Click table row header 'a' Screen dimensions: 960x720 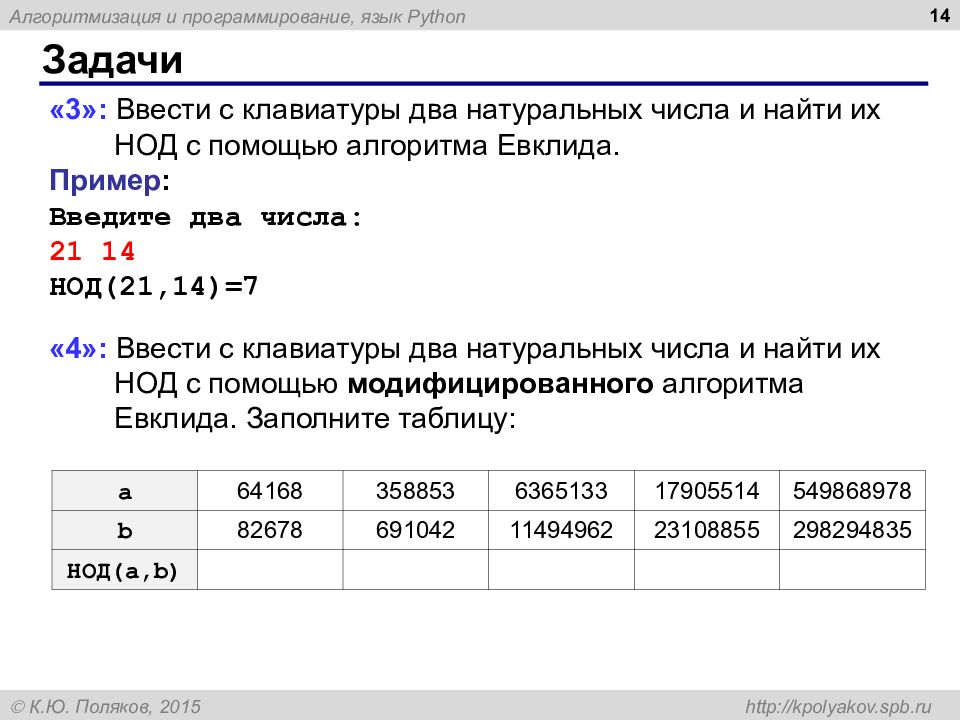click(124, 490)
